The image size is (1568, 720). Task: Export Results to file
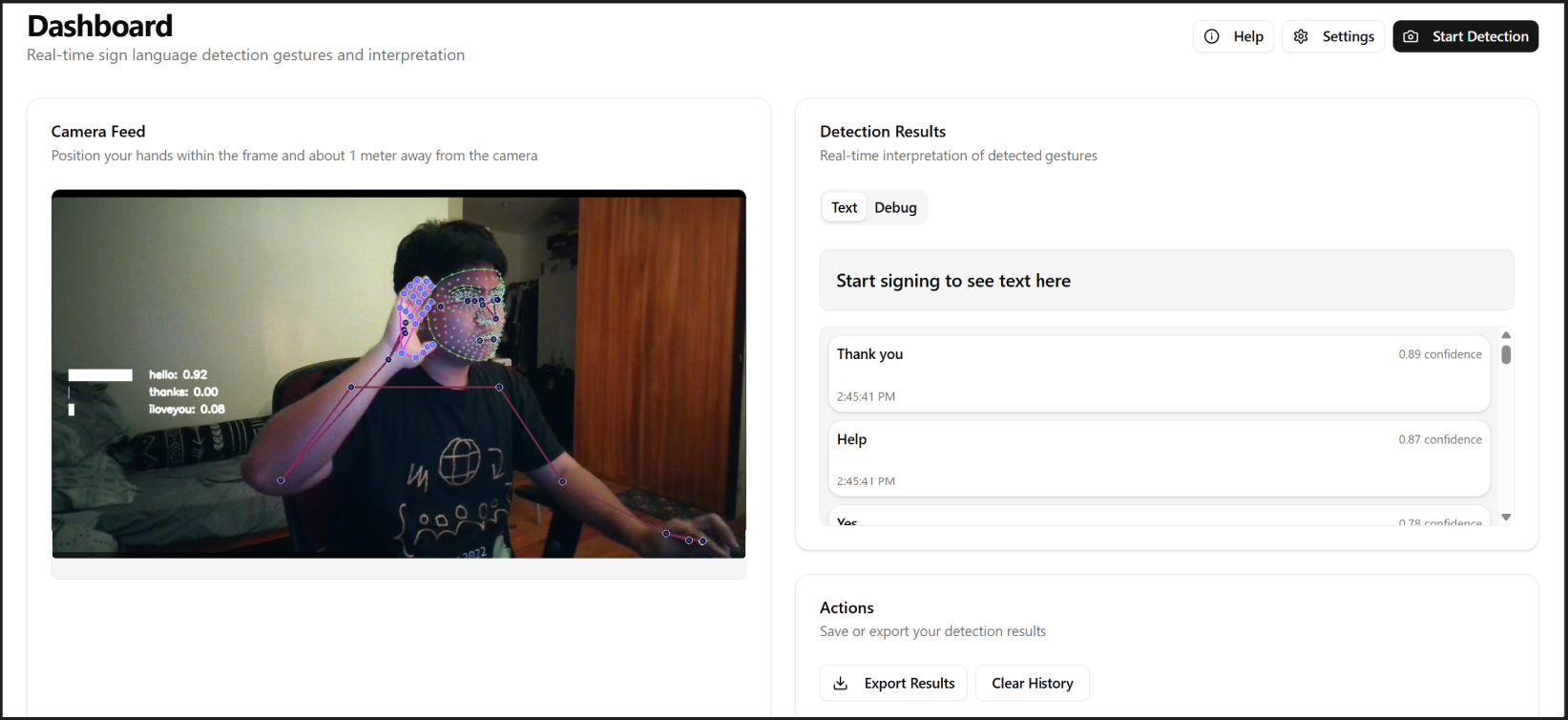click(x=894, y=683)
